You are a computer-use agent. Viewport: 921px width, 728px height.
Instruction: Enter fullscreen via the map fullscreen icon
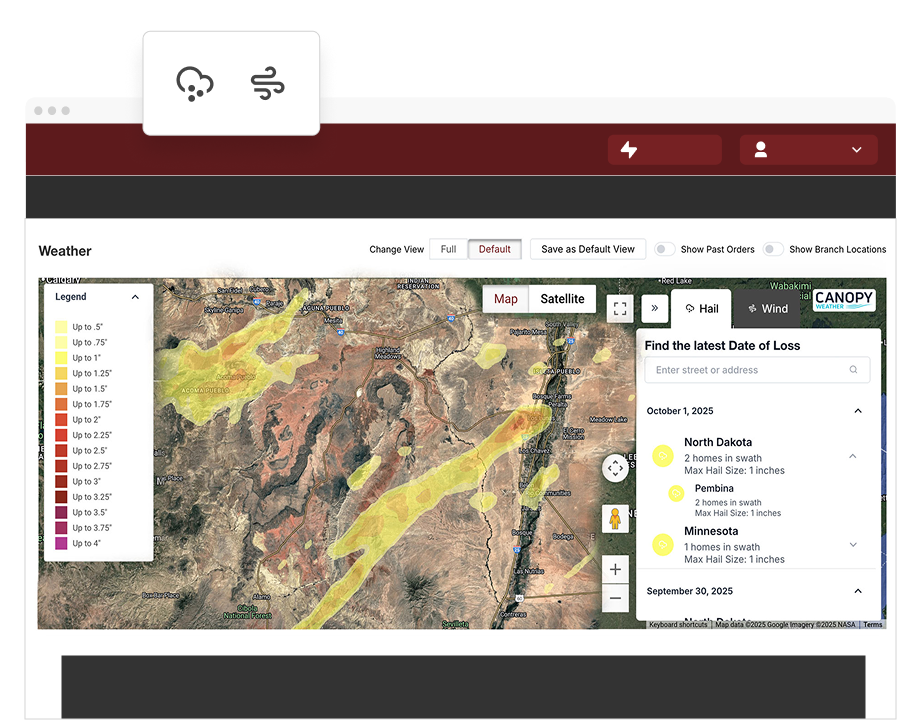coord(620,309)
